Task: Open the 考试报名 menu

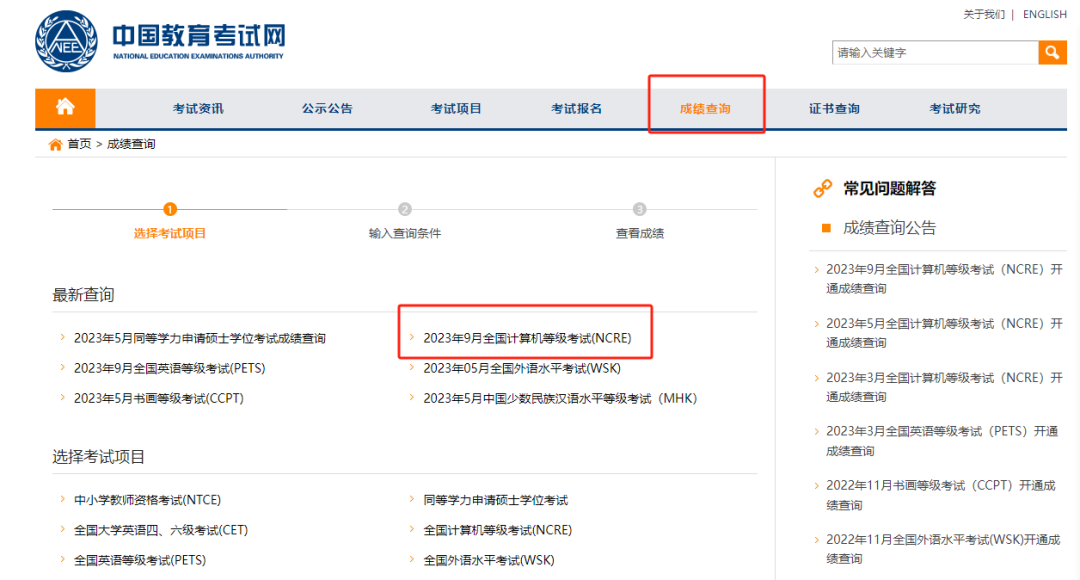Action: coord(577,109)
